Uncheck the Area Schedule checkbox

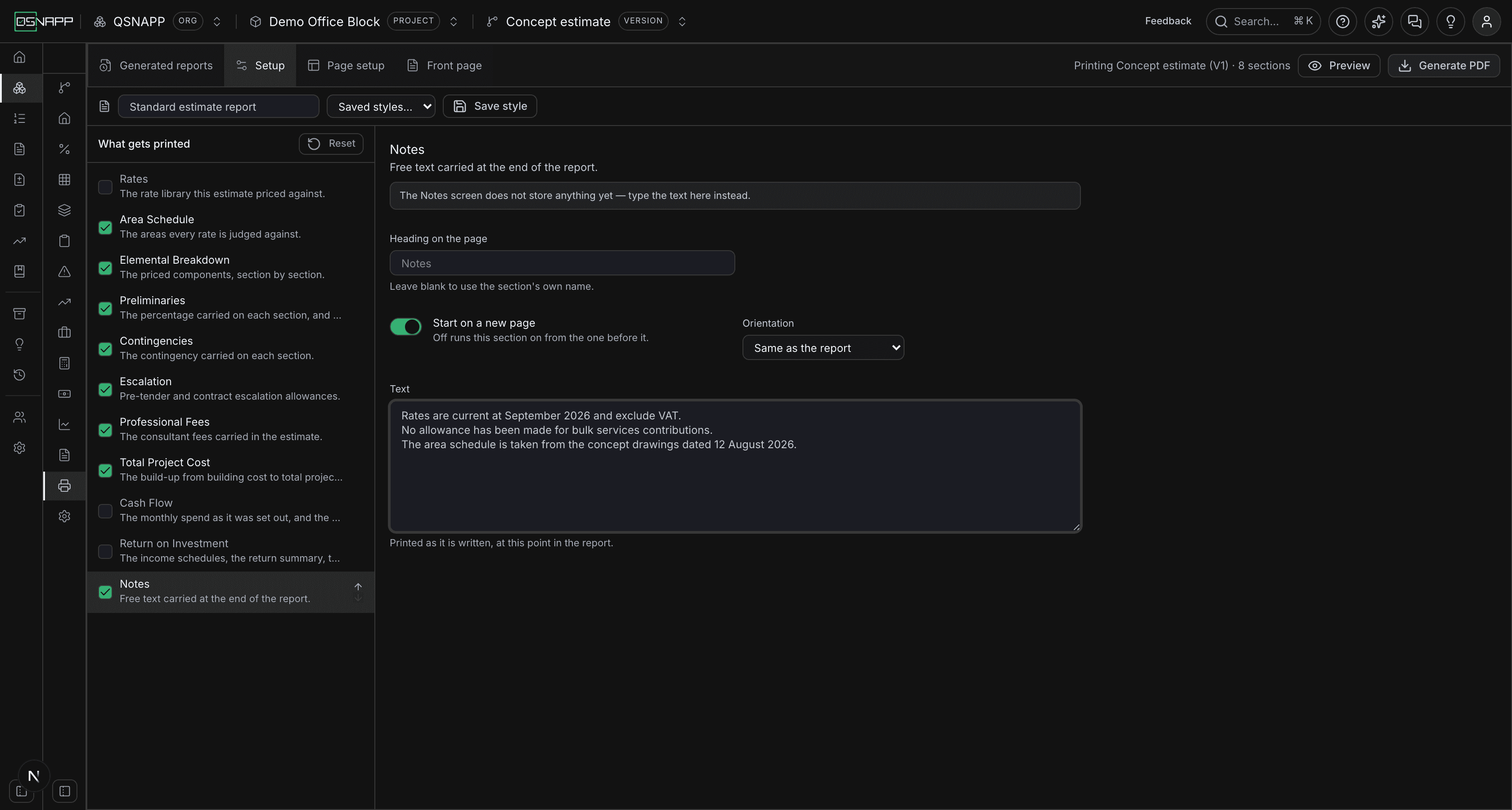pyautogui.click(x=105, y=227)
